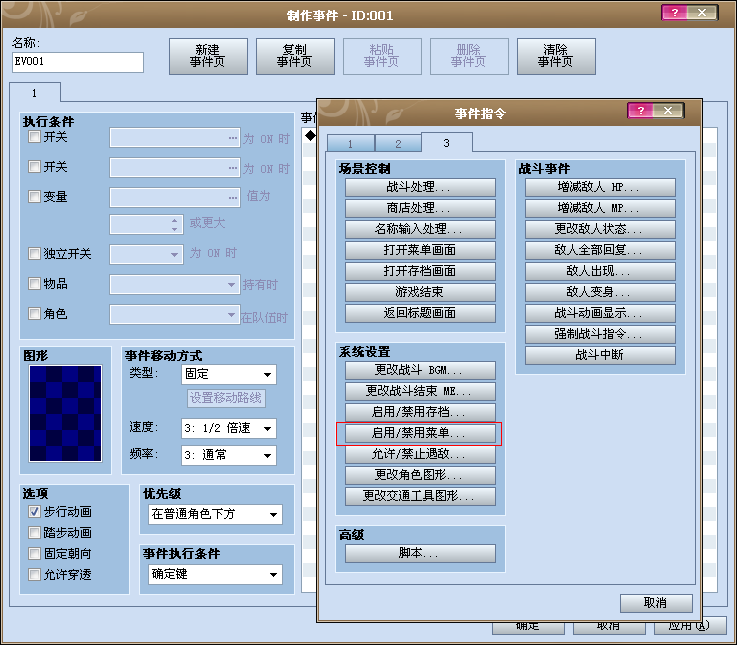Click 战斗中断 command
The width and height of the screenshot is (737, 645).
point(600,355)
